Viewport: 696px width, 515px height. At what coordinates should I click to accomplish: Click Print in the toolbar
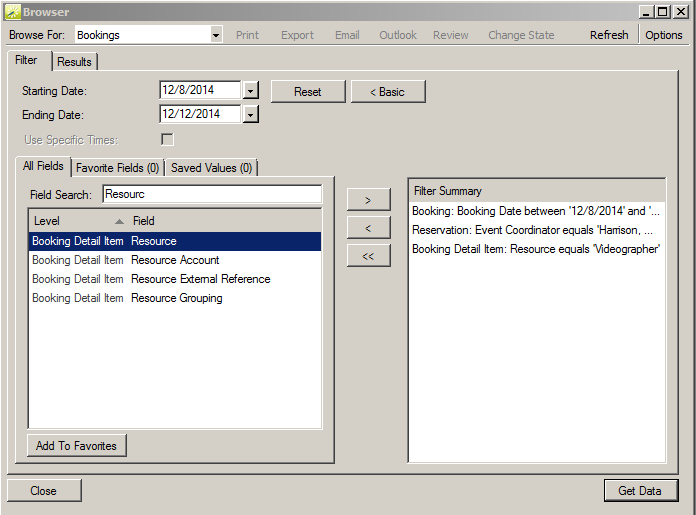(x=247, y=35)
